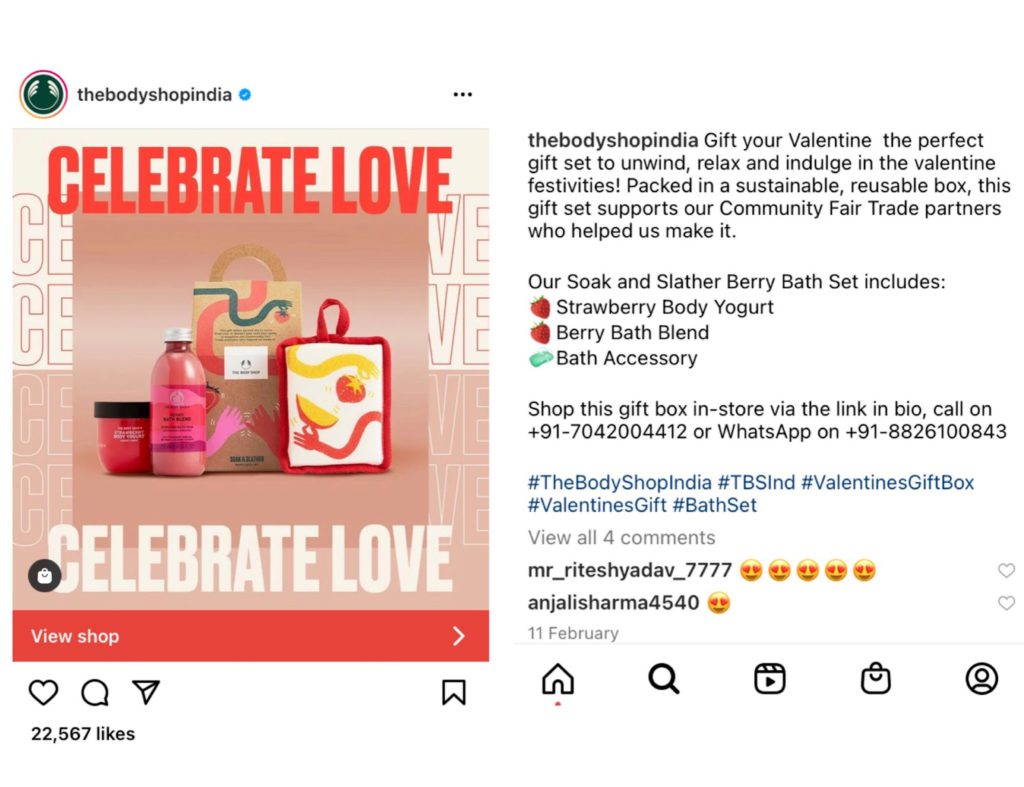
Task: Open the three-dot post options menu
Action: [462, 95]
